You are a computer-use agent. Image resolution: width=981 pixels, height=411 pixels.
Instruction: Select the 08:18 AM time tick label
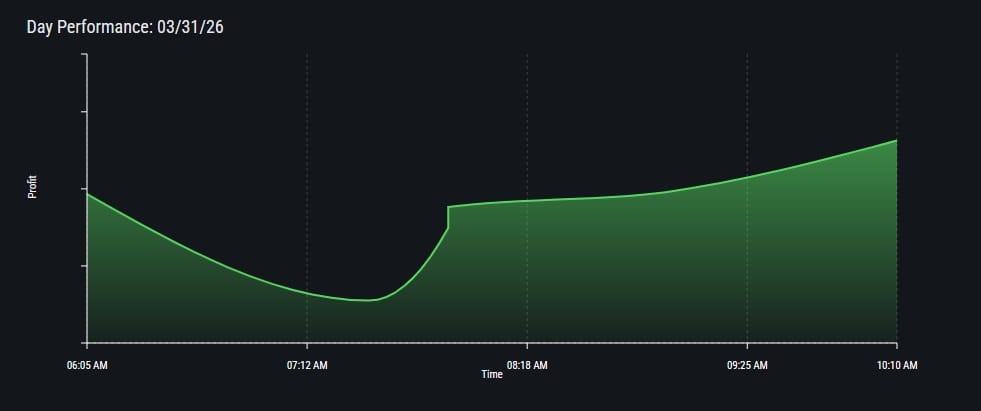(527, 365)
